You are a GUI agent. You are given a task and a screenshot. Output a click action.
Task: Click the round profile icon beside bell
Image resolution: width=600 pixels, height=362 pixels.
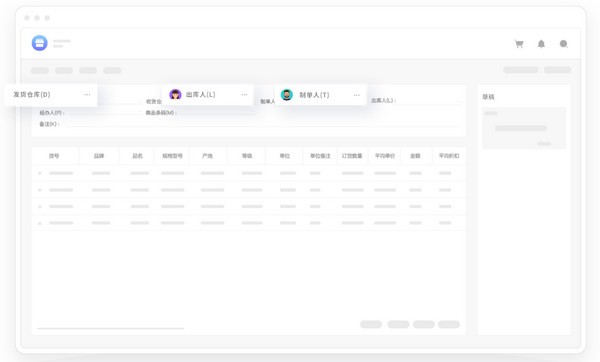pos(564,44)
